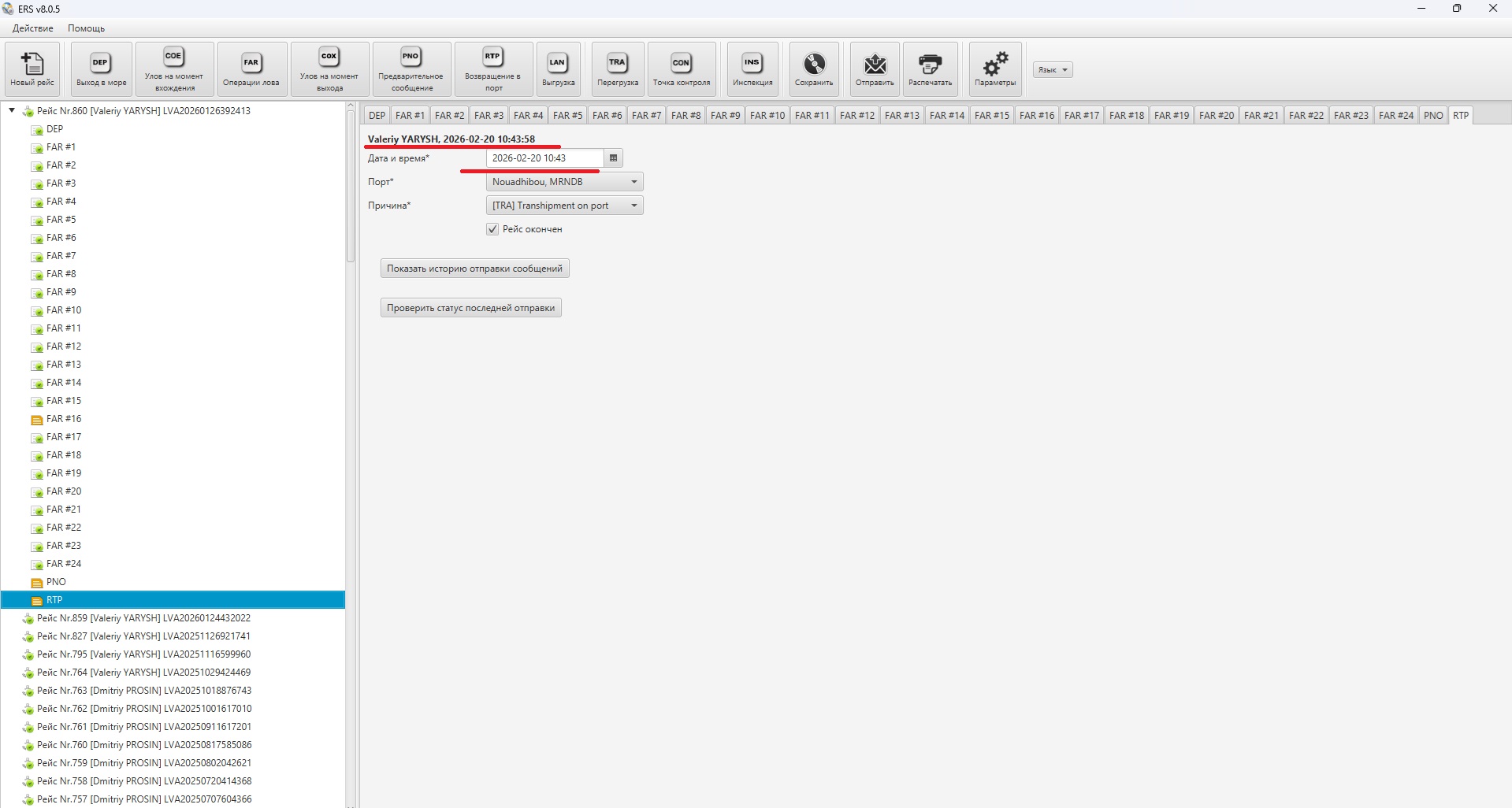Save using the Сохранить icon
The image size is (1512, 808).
813,69
